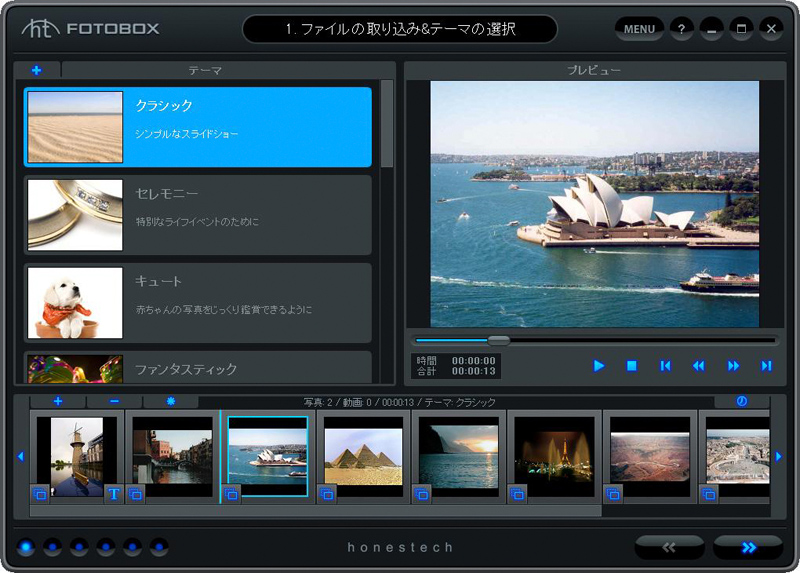Go to the sixth step indicator dot

[159, 547]
